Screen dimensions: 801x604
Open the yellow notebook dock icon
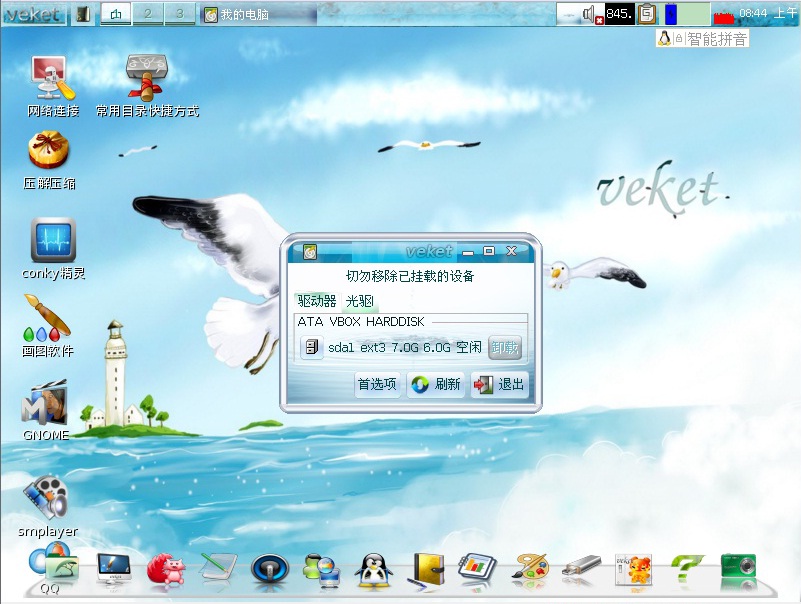click(x=427, y=571)
